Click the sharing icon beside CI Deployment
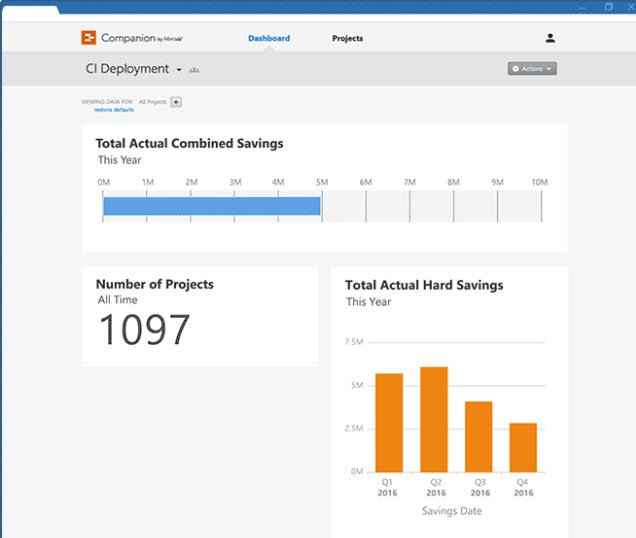636x538 pixels. pyautogui.click(x=194, y=71)
